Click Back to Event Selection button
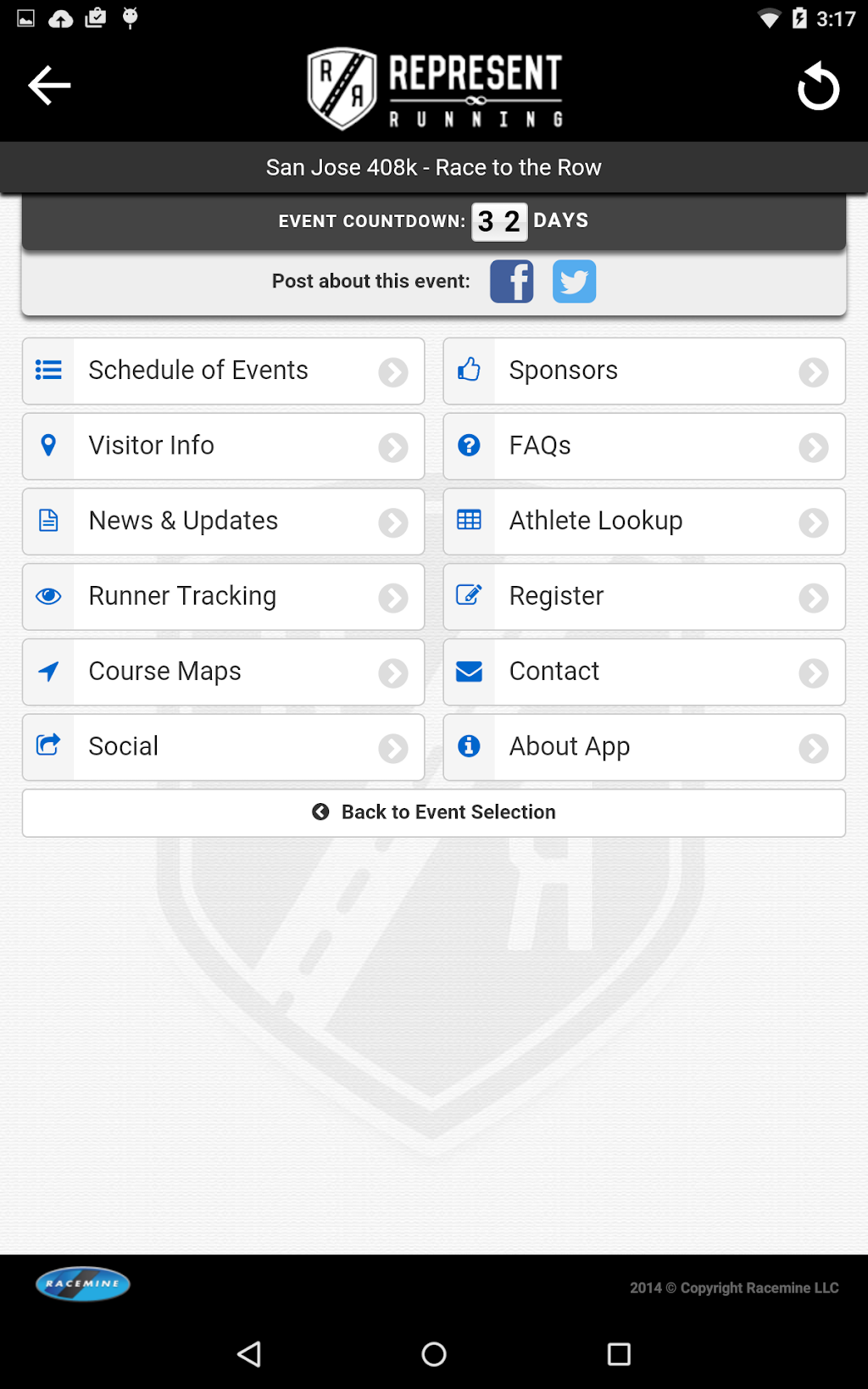868x1389 pixels. click(434, 812)
